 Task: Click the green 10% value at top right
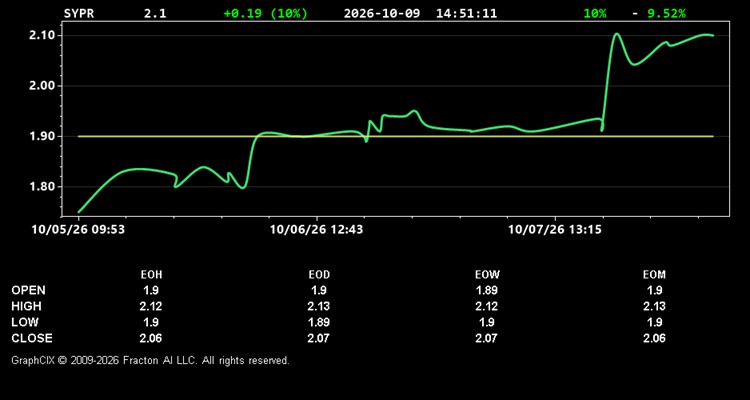(x=595, y=13)
